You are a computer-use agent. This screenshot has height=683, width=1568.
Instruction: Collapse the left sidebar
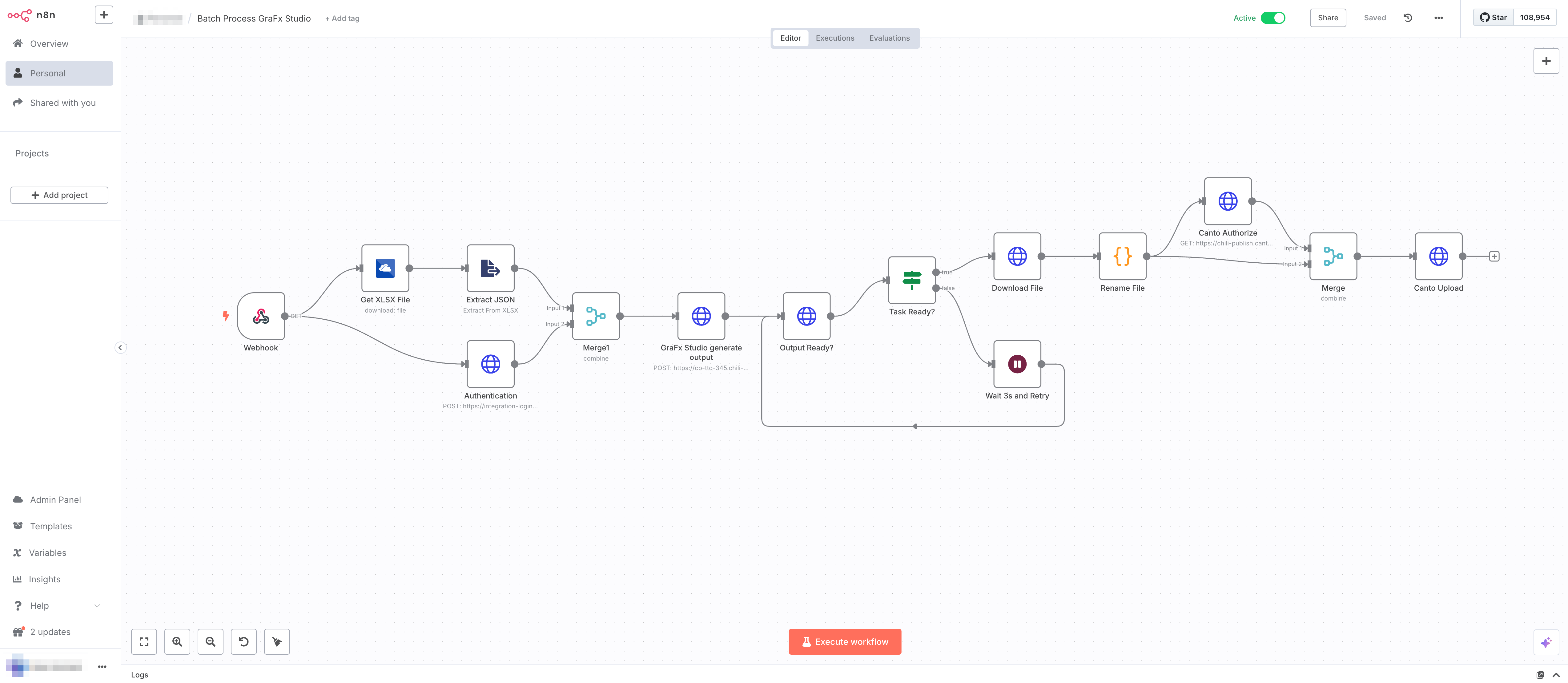[x=120, y=348]
